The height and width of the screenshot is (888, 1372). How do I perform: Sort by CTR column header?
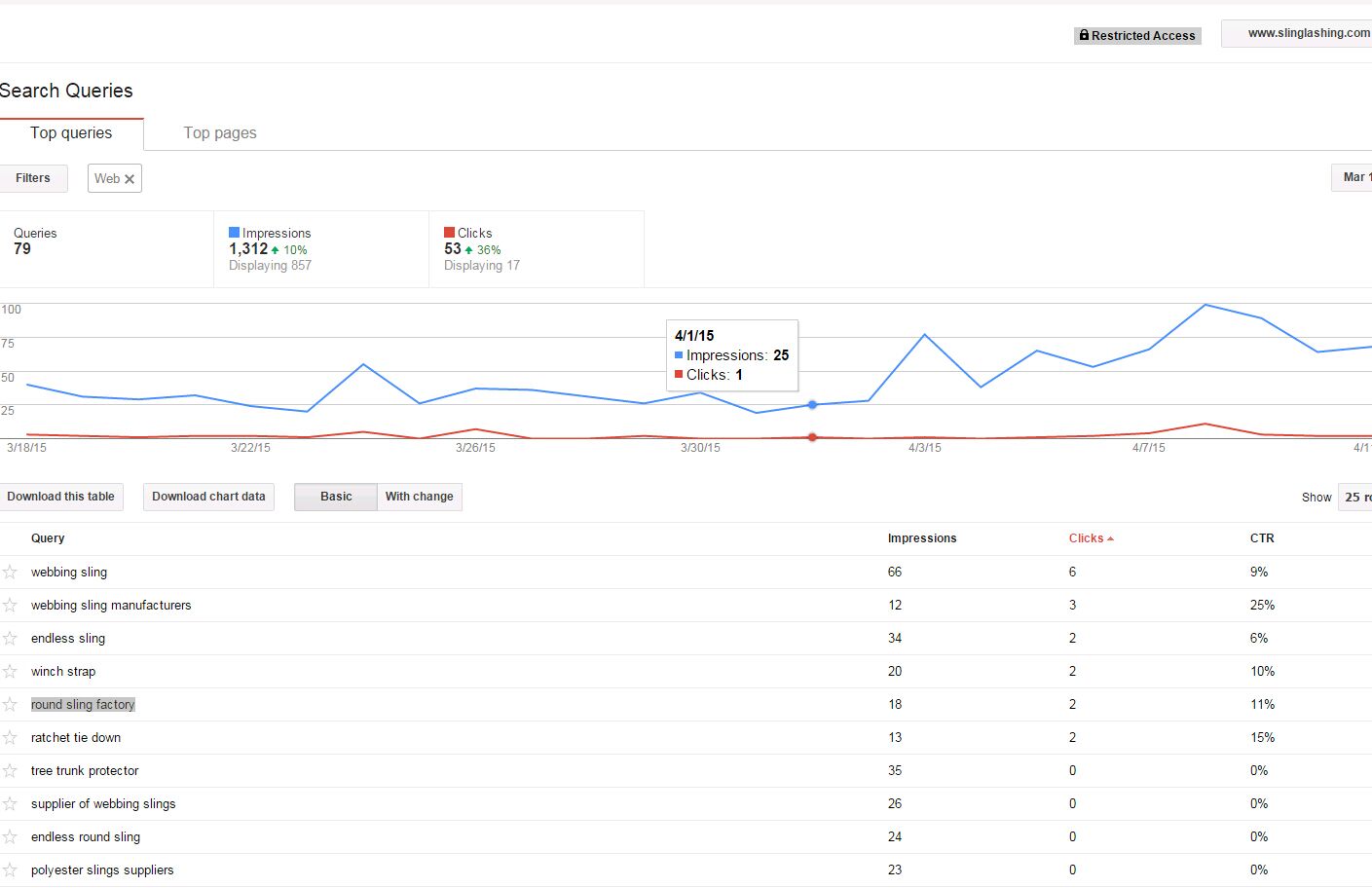click(x=1262, y=538)
